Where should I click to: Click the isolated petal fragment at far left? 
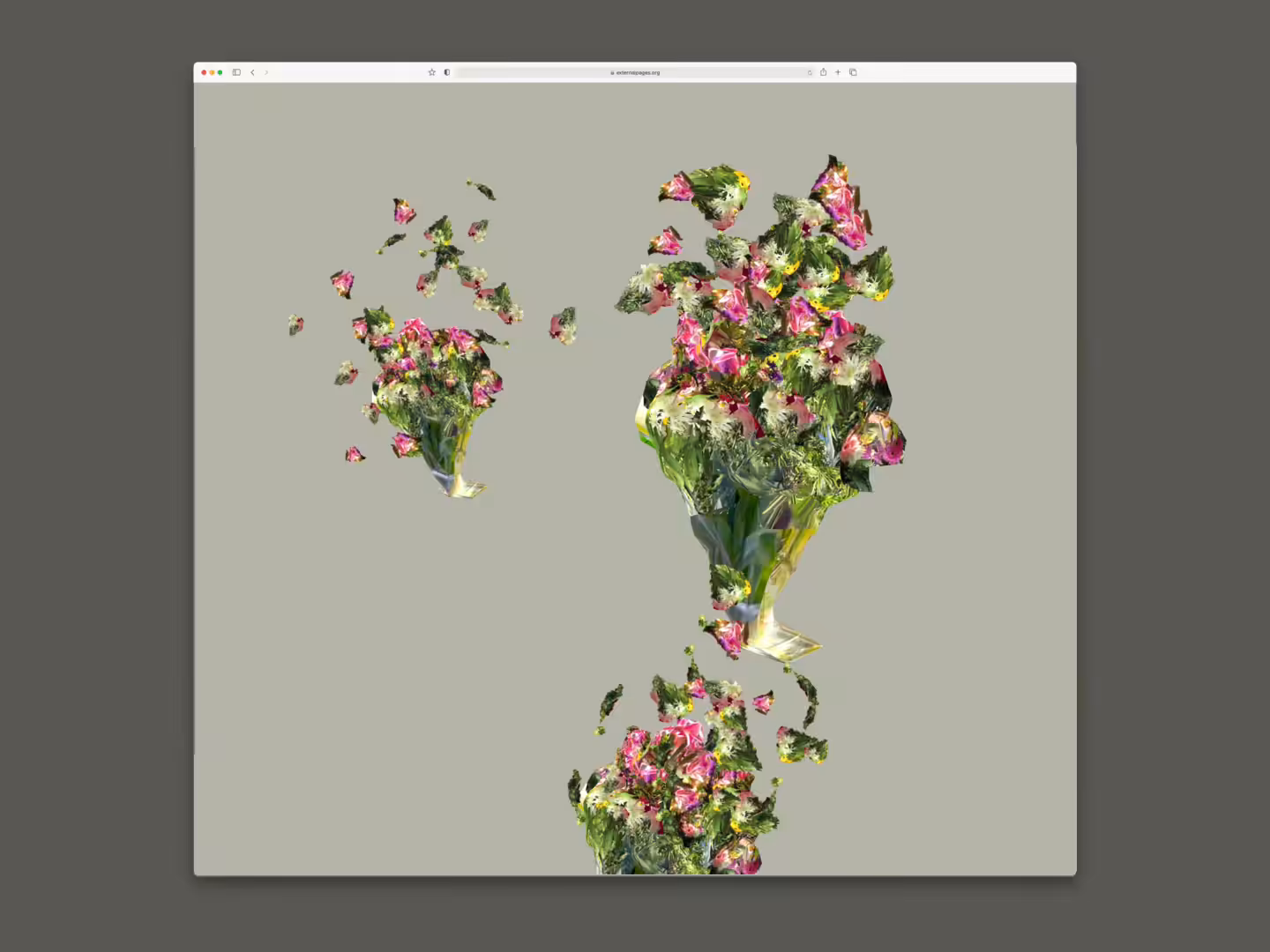[295, 325]
